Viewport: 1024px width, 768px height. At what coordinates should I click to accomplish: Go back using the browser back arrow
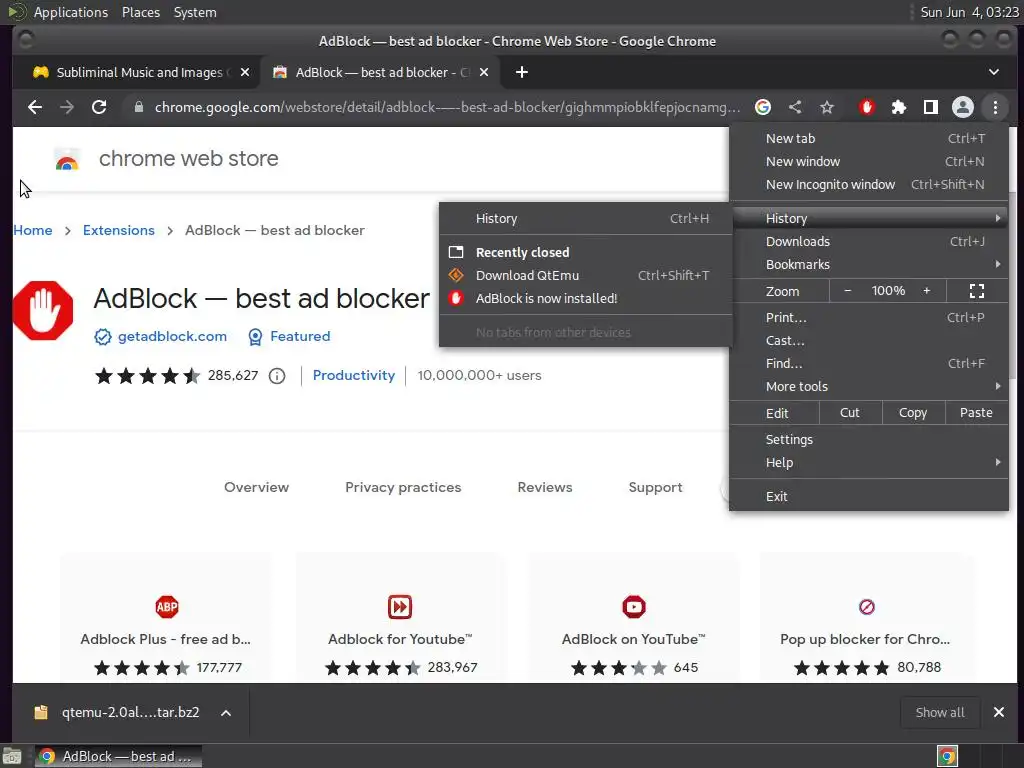(35, 107)
